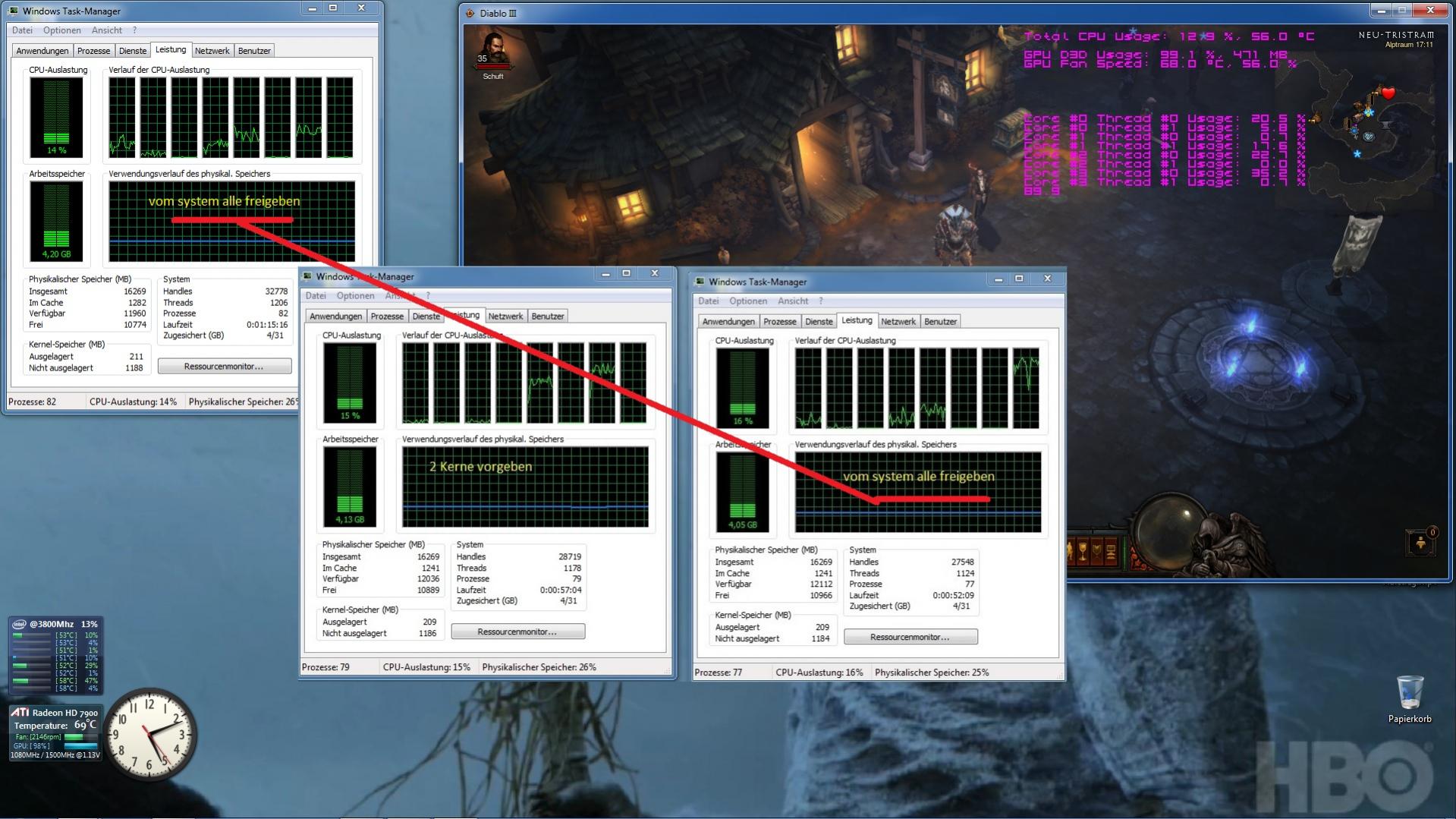Switch to Anwendungen tab in 16 % Task-Manager
1456x819 pixels.
tap(728, 322)
